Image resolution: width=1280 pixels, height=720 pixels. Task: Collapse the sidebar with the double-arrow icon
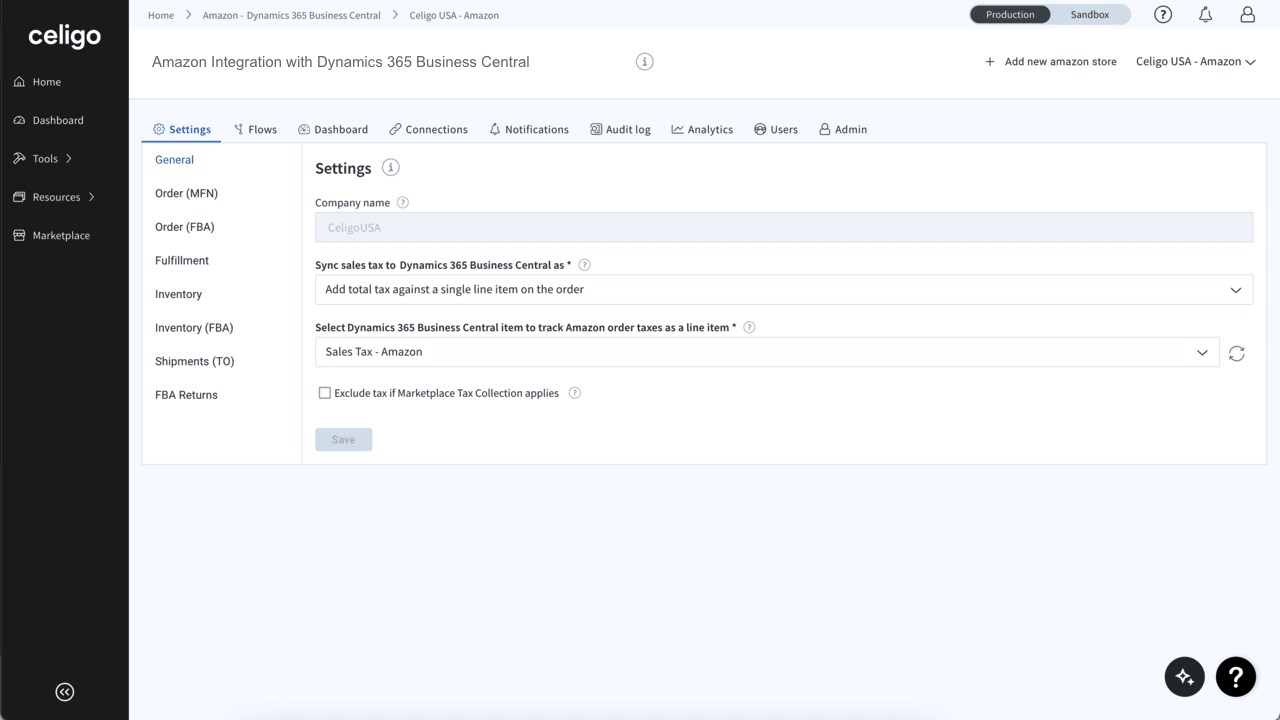(65, 692)
